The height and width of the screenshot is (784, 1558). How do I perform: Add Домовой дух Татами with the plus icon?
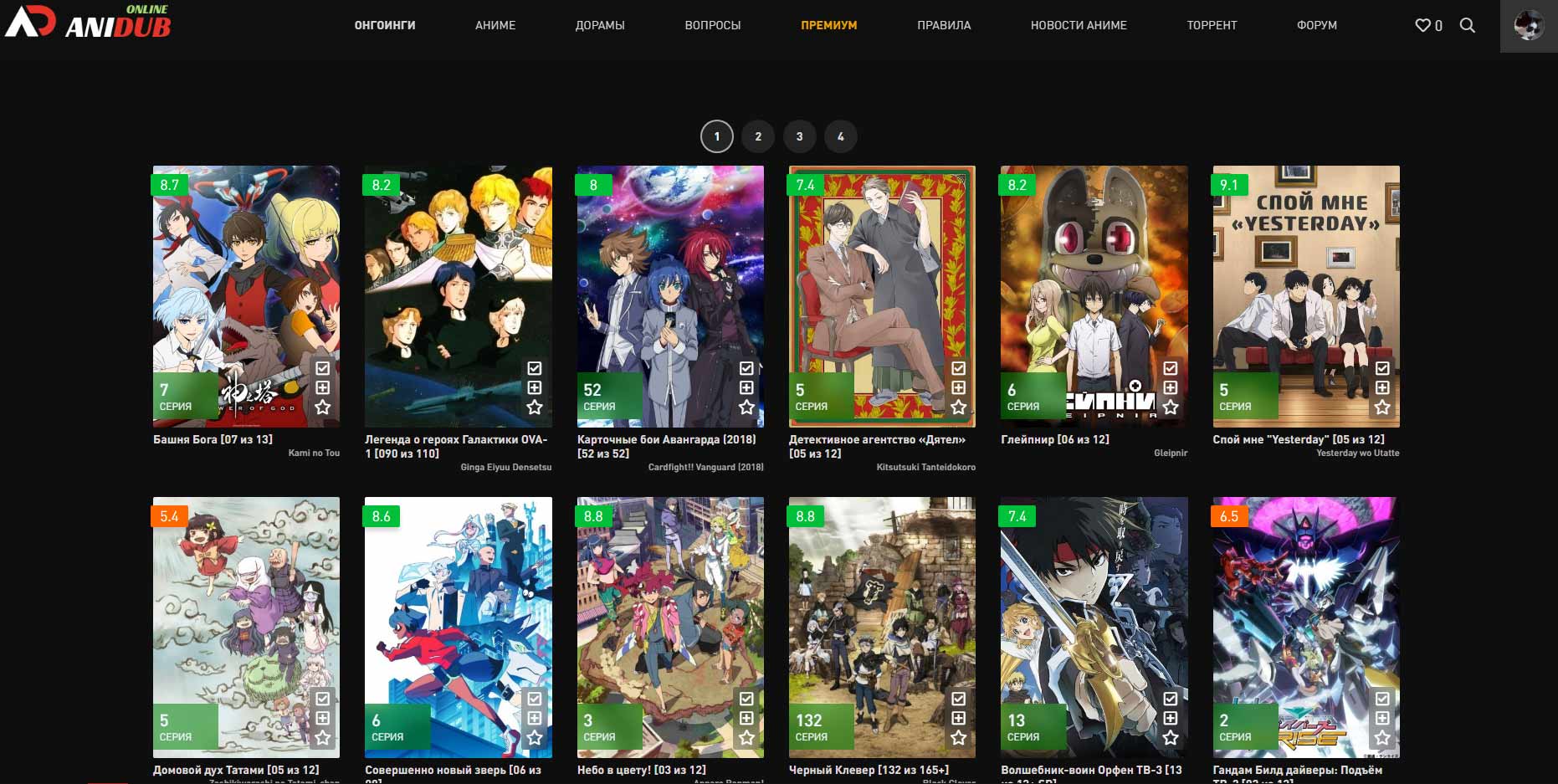[x=323, y=718]
